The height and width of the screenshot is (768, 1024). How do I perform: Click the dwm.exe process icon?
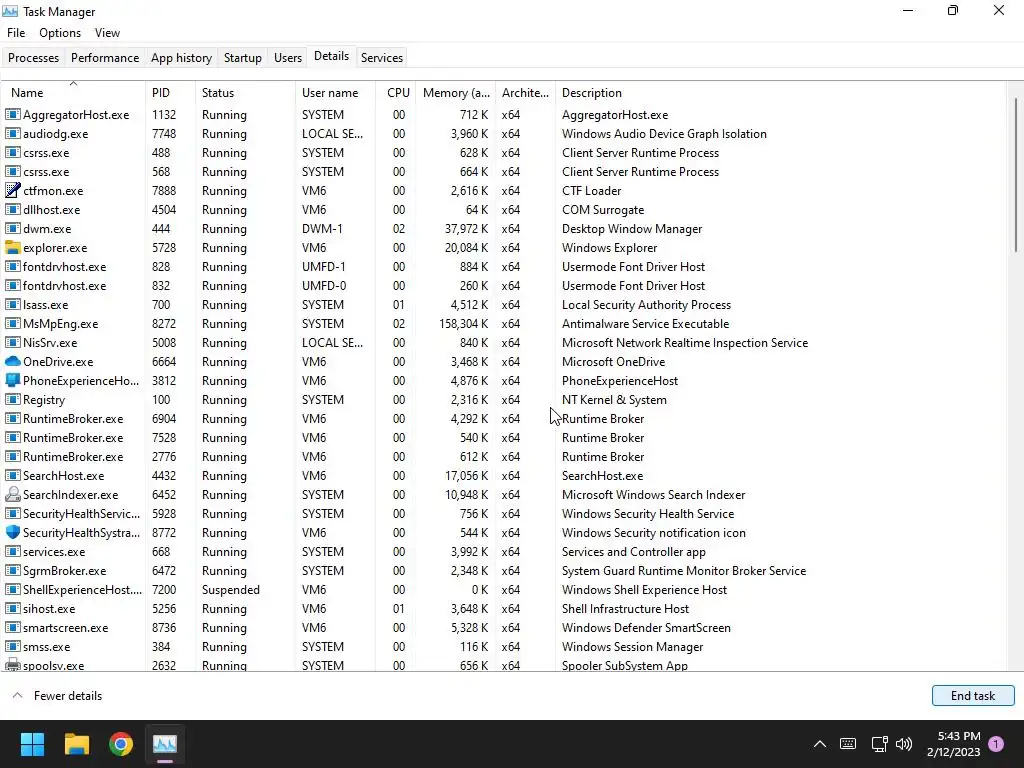tap(12, 229)
